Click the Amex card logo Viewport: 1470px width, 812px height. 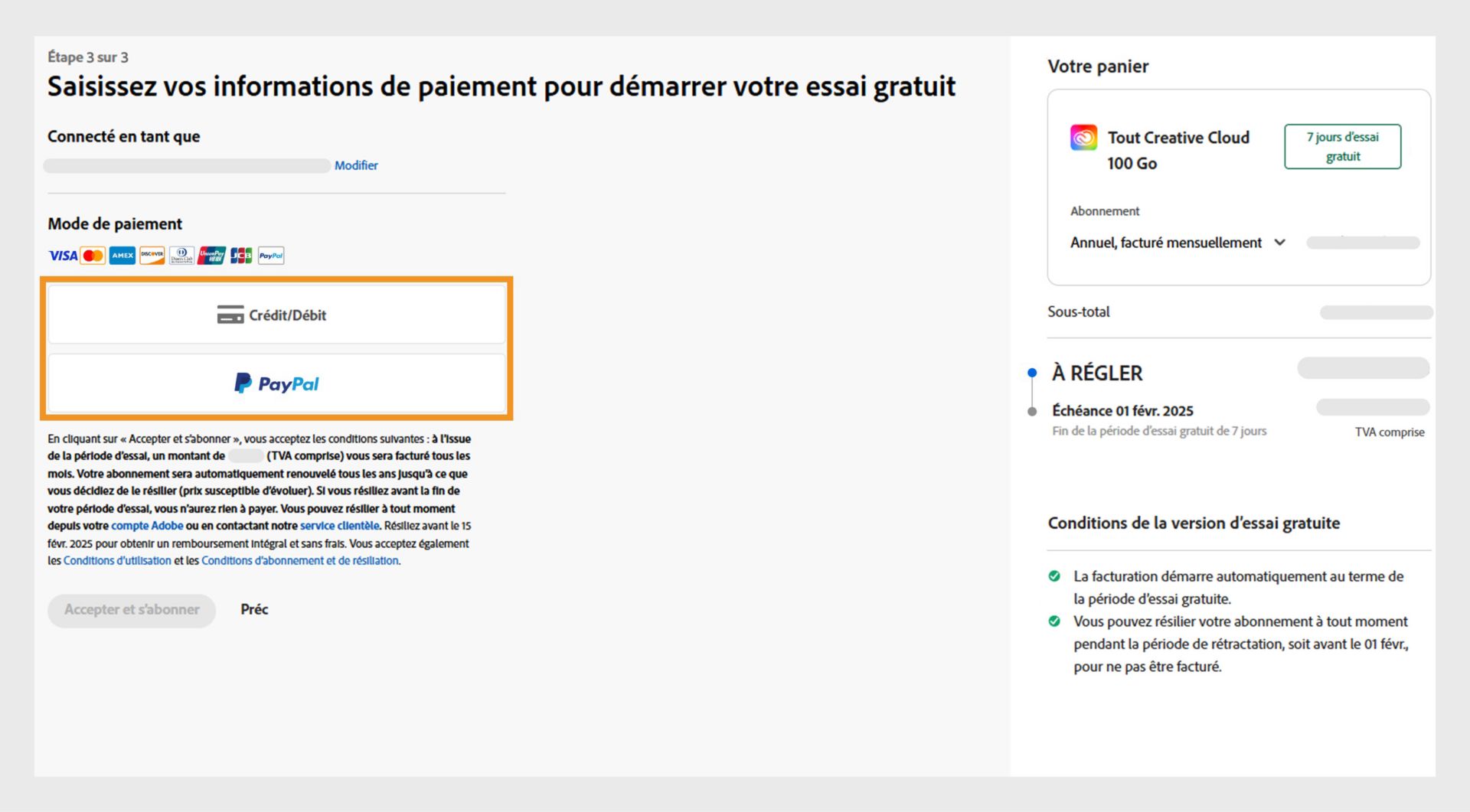122,256
